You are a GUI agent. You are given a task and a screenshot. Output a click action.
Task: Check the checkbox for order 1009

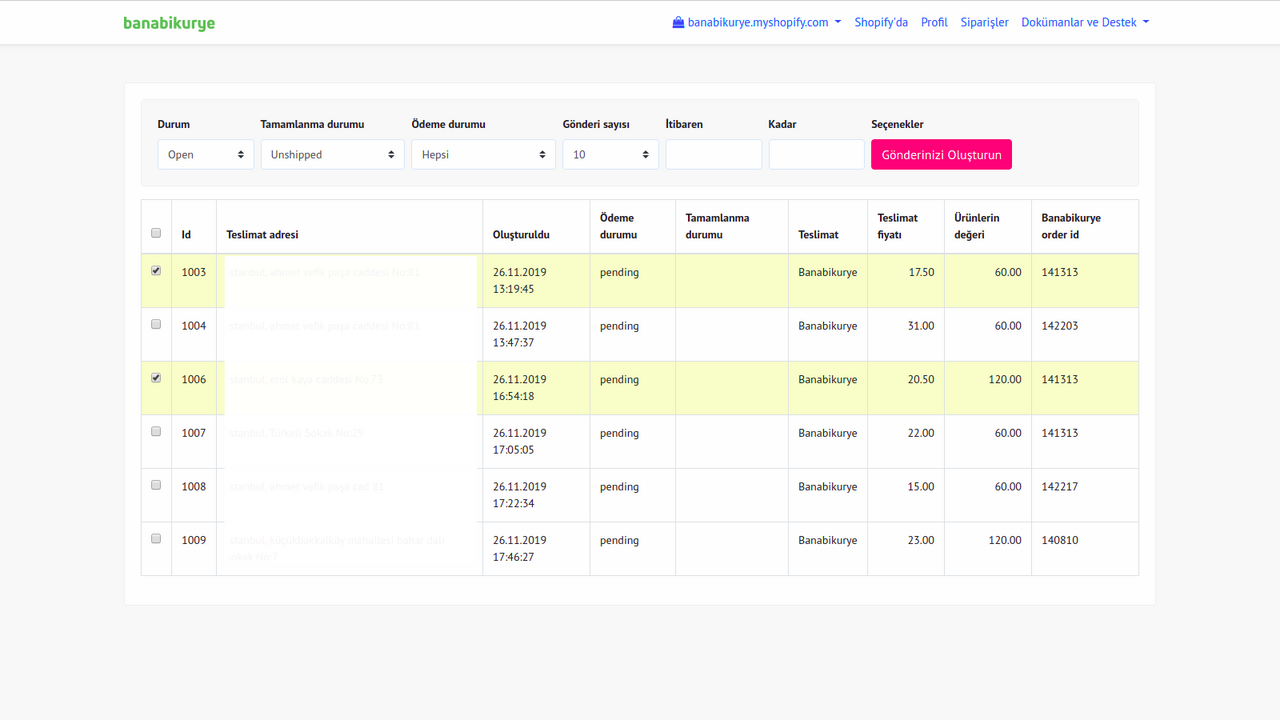point(156,538)
